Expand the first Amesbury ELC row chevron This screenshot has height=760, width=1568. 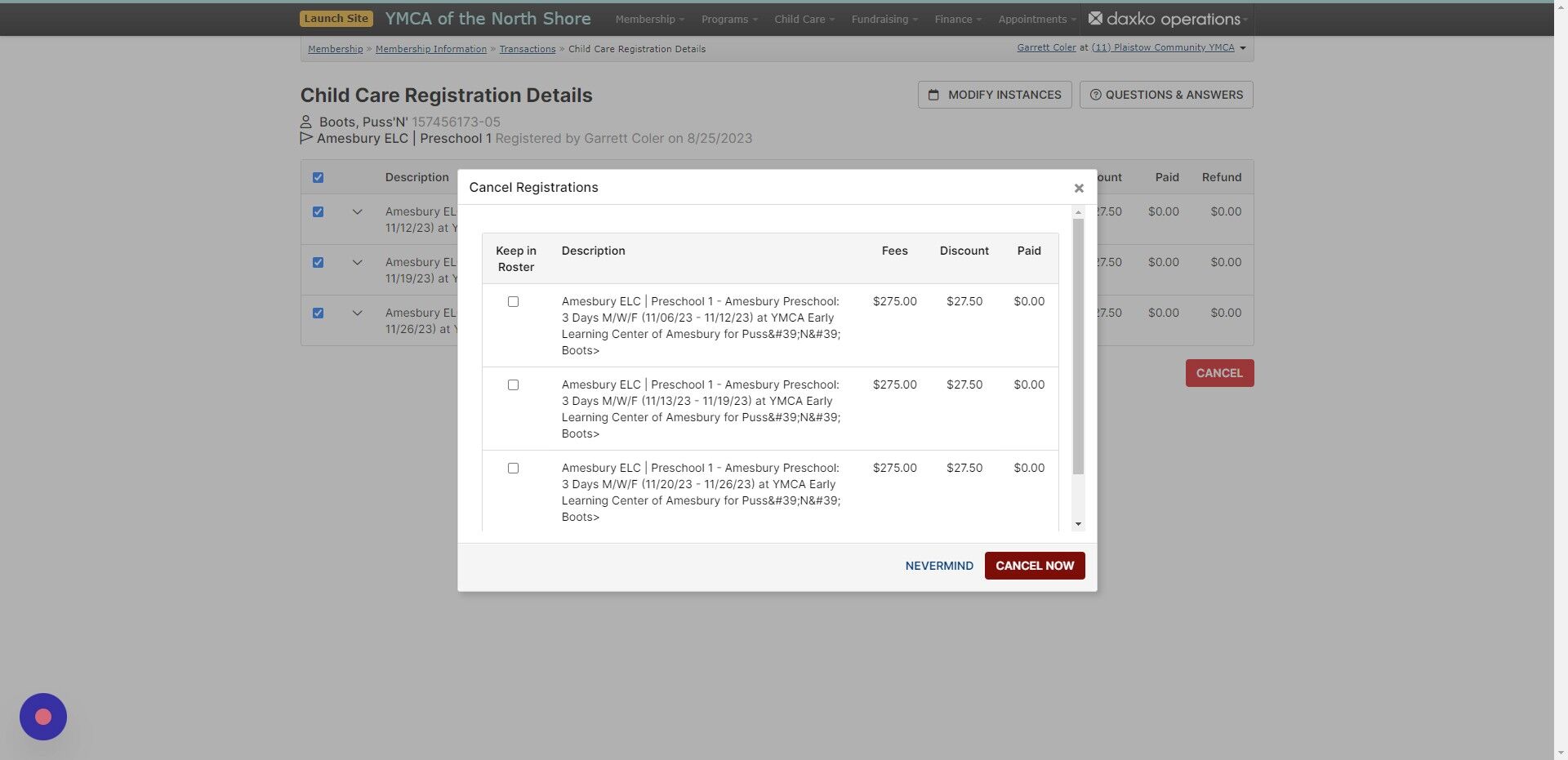click(357, 211)
